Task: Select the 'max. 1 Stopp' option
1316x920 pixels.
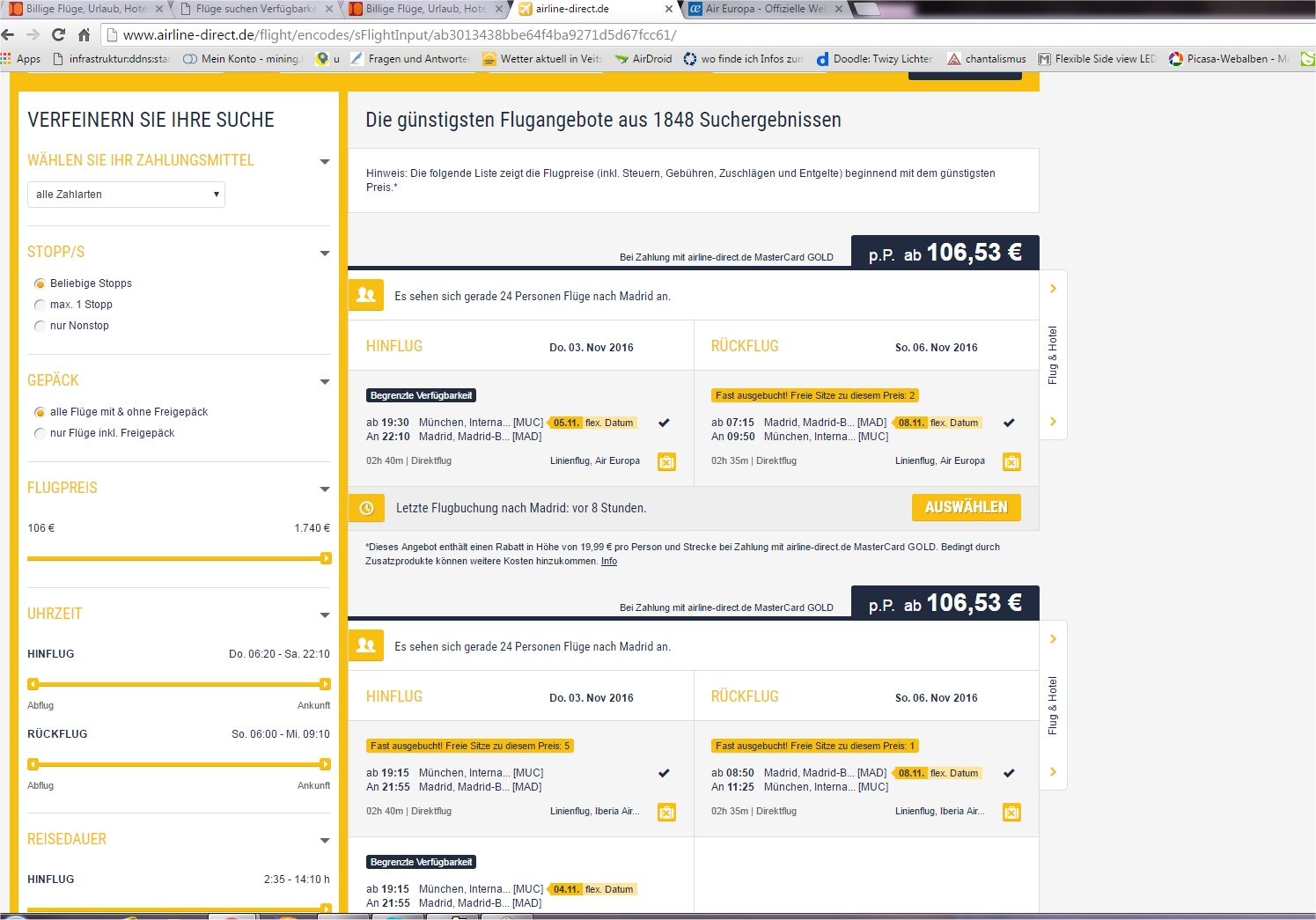Action: pos(40,305)
